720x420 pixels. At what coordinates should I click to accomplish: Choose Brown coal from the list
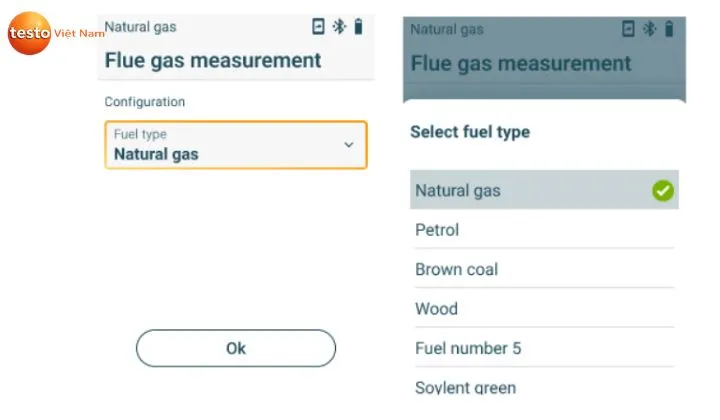click(x=456, y=270)
